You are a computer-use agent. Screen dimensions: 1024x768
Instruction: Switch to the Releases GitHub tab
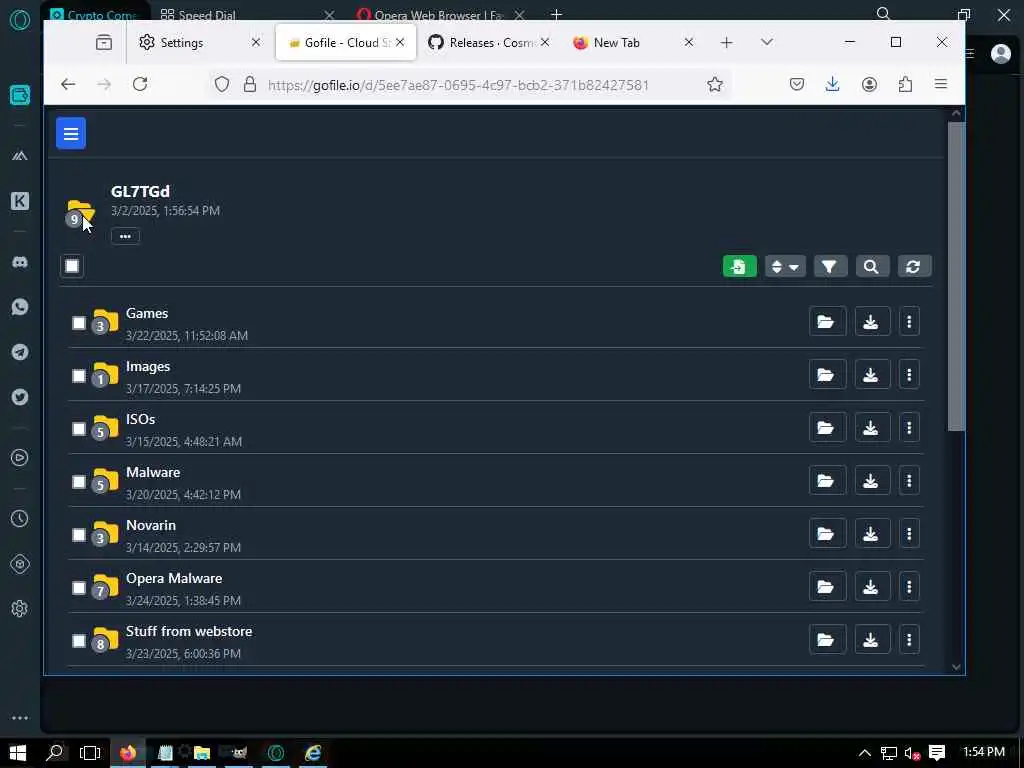(490, 42)
